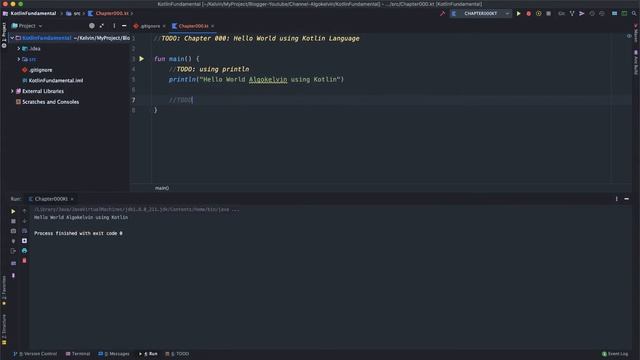640x360 pixels.
Task: Open the Maven side panel
Action: pyautogui.click(x=636, y=33)
